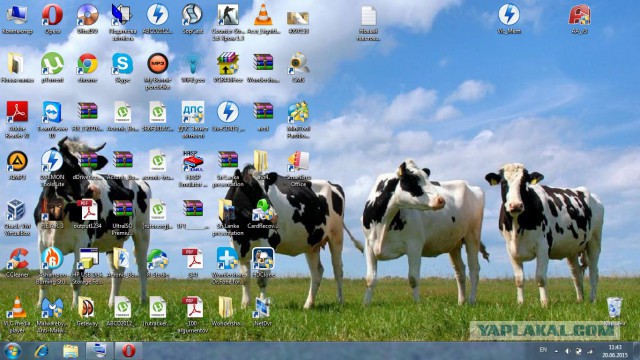This screenshot has width=640, height=360.
Task: Show hidden tray icons arrow
Action: click(556, 351)
